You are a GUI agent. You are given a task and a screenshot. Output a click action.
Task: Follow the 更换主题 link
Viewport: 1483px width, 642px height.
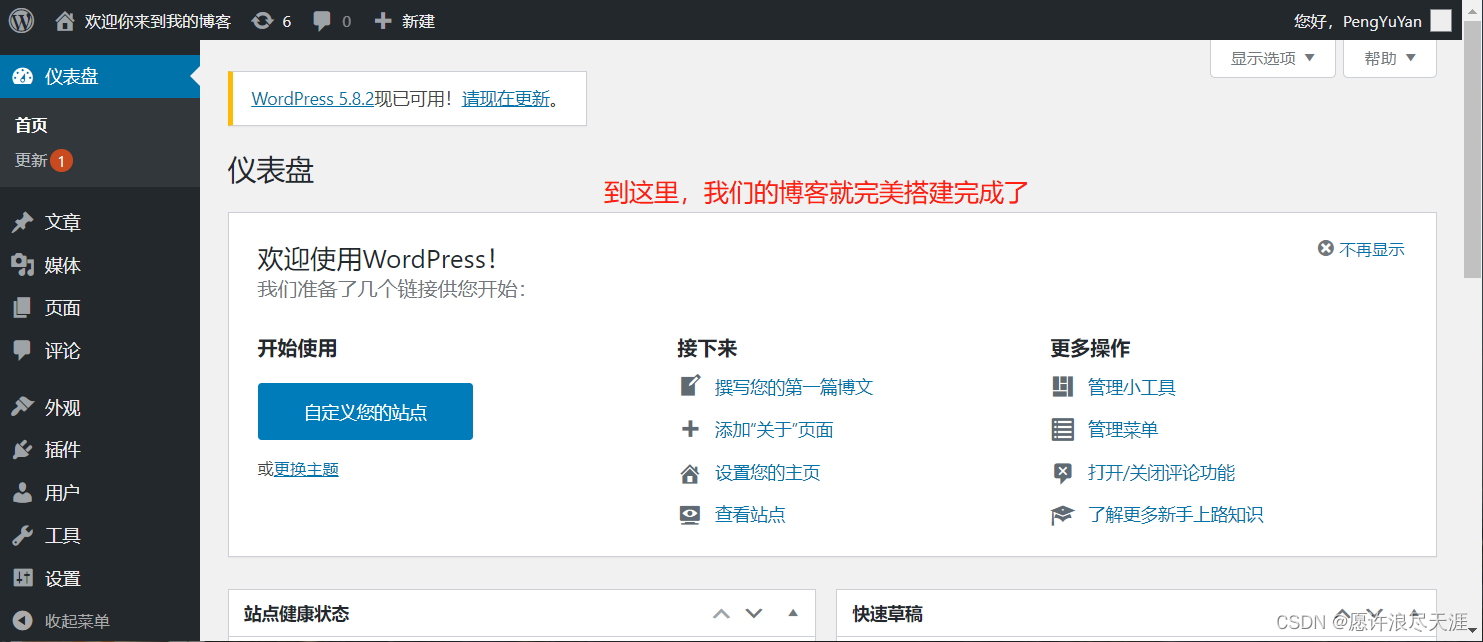[x=306, y=469]
